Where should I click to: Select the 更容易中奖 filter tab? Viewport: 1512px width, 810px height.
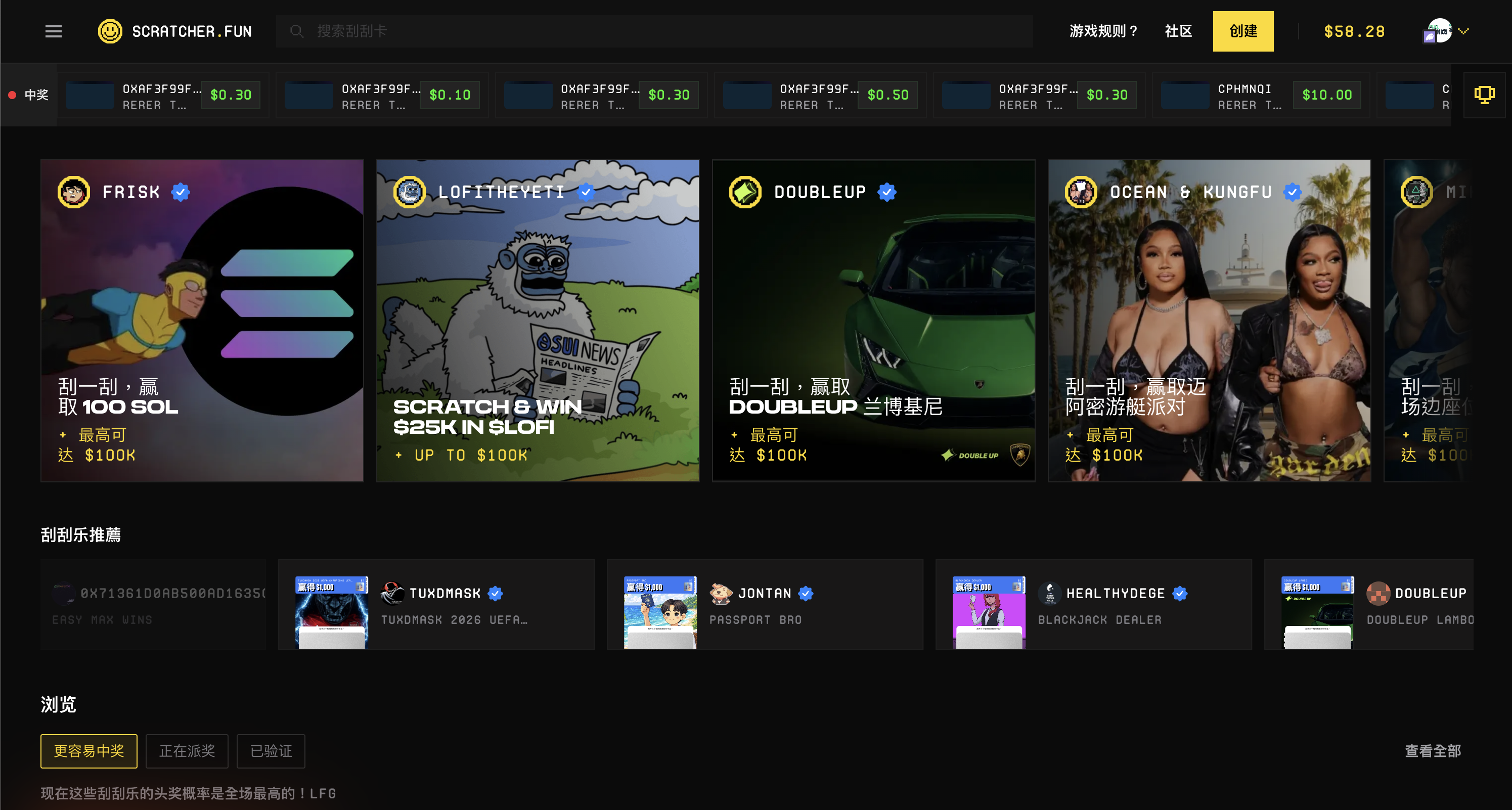[88, 751]
